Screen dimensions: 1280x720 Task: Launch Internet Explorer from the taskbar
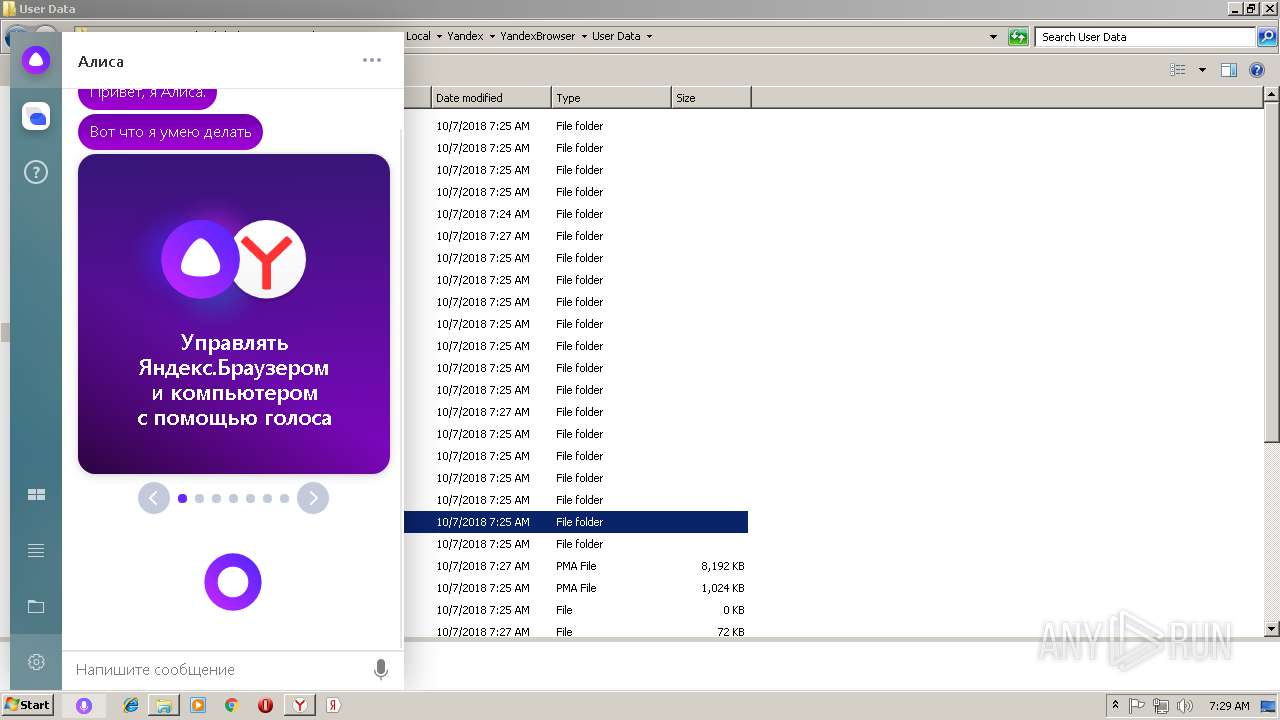point(131,705)
